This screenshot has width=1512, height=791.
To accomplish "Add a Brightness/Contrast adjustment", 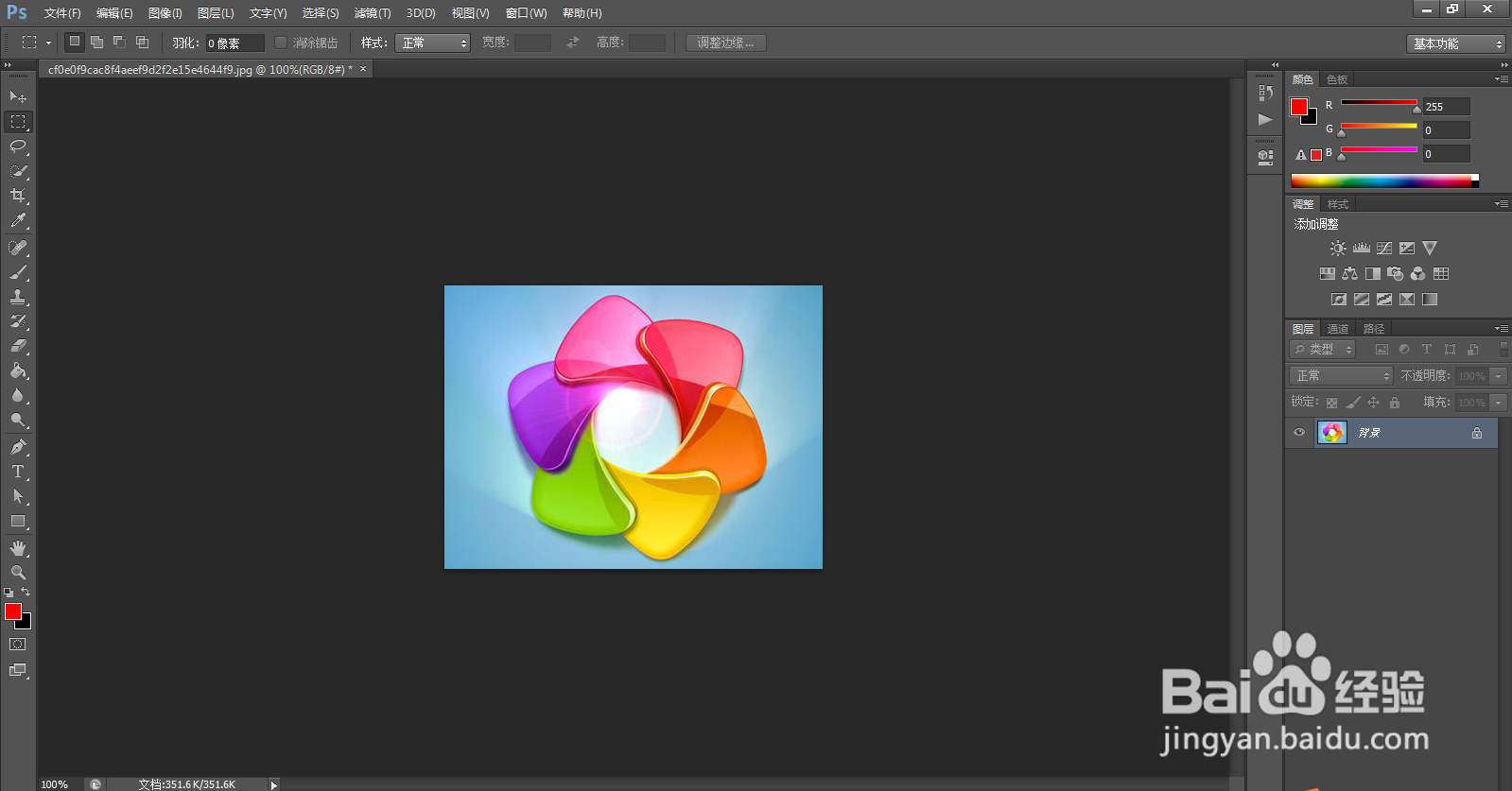I will pos(1338,249).
